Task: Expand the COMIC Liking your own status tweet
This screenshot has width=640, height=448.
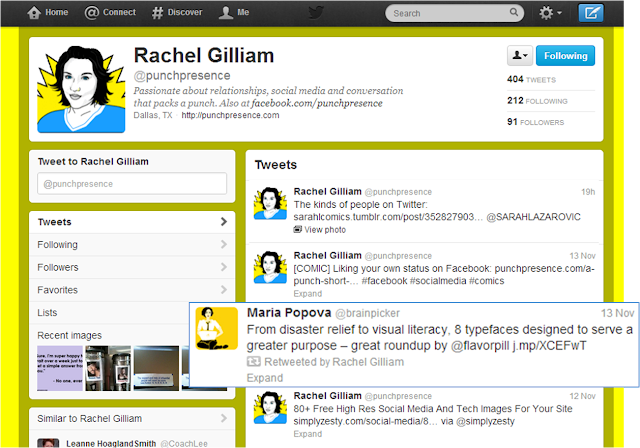Action: pyautogui.click(x=308, y=294)
